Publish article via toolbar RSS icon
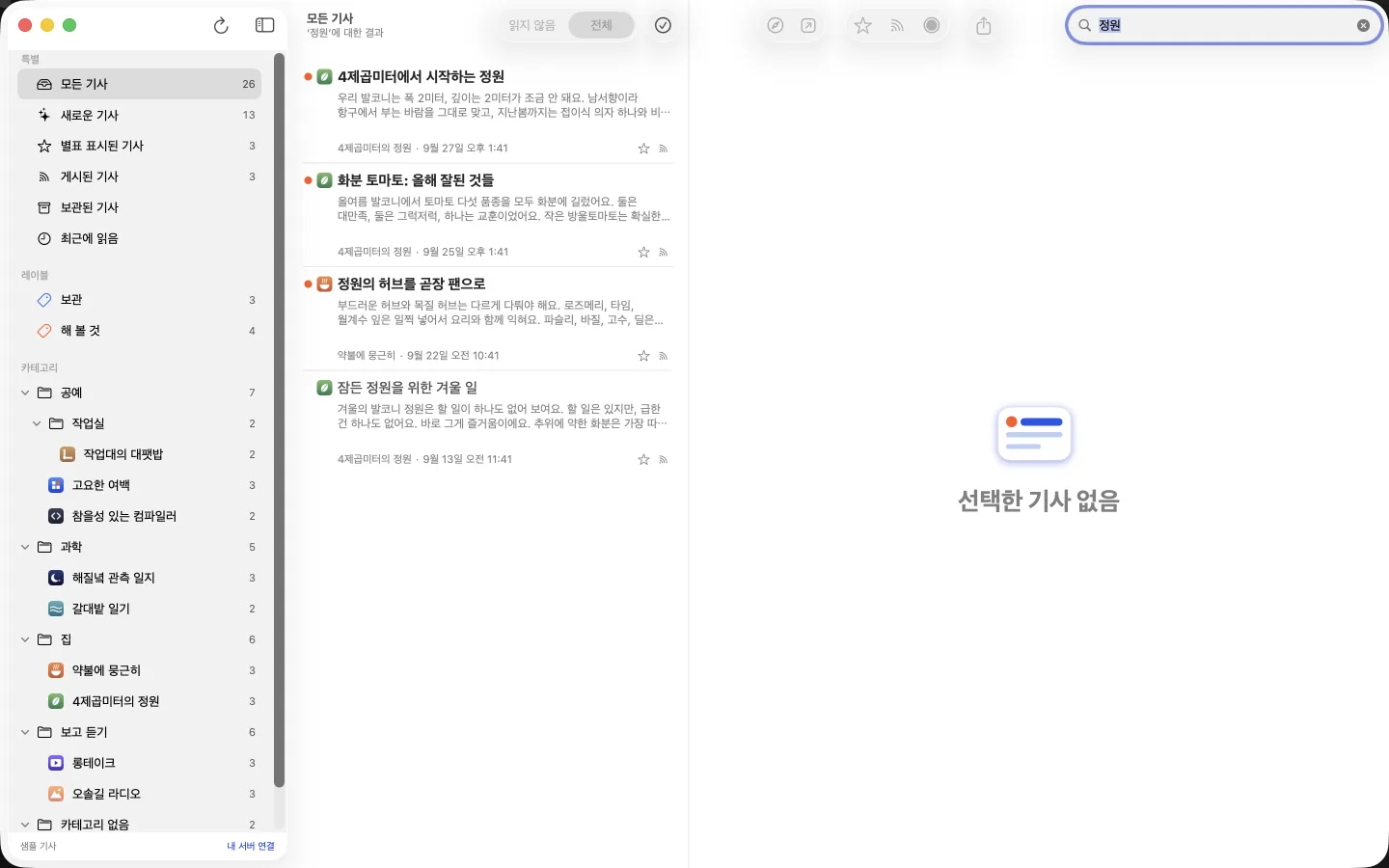Viewport: 1389px width, 868px height. click(897, 26)
